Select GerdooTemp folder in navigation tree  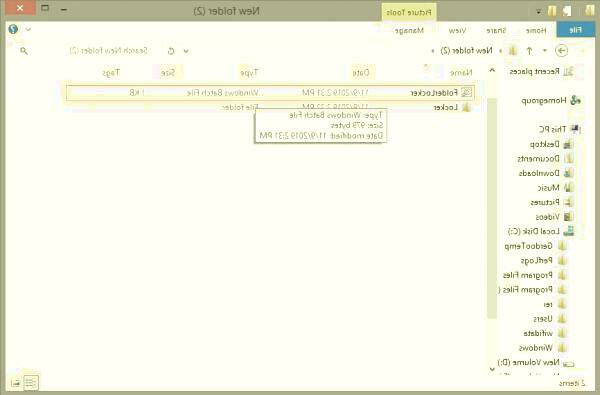click(528, 246)
